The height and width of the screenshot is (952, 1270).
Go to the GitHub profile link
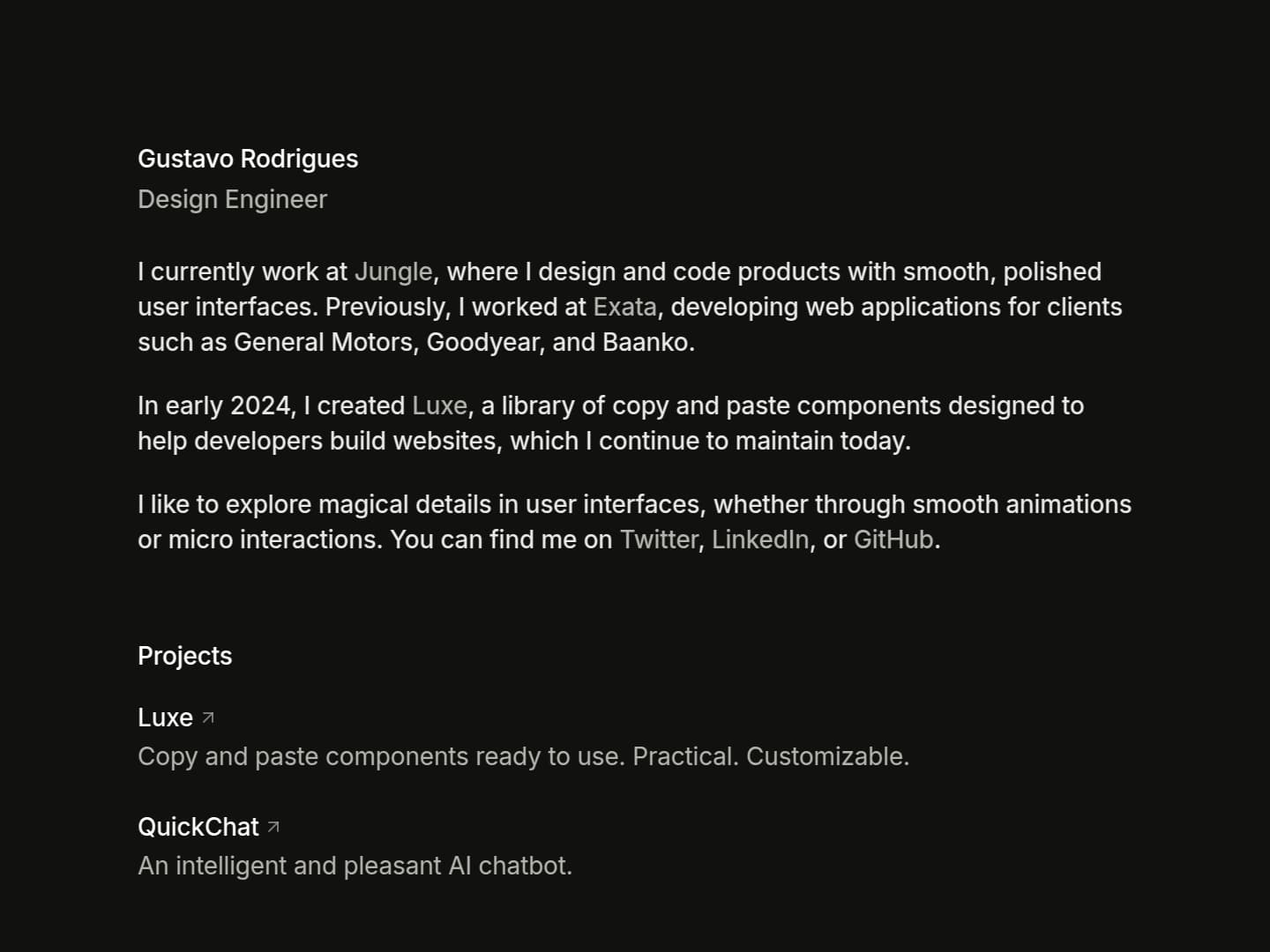point(893,539)
